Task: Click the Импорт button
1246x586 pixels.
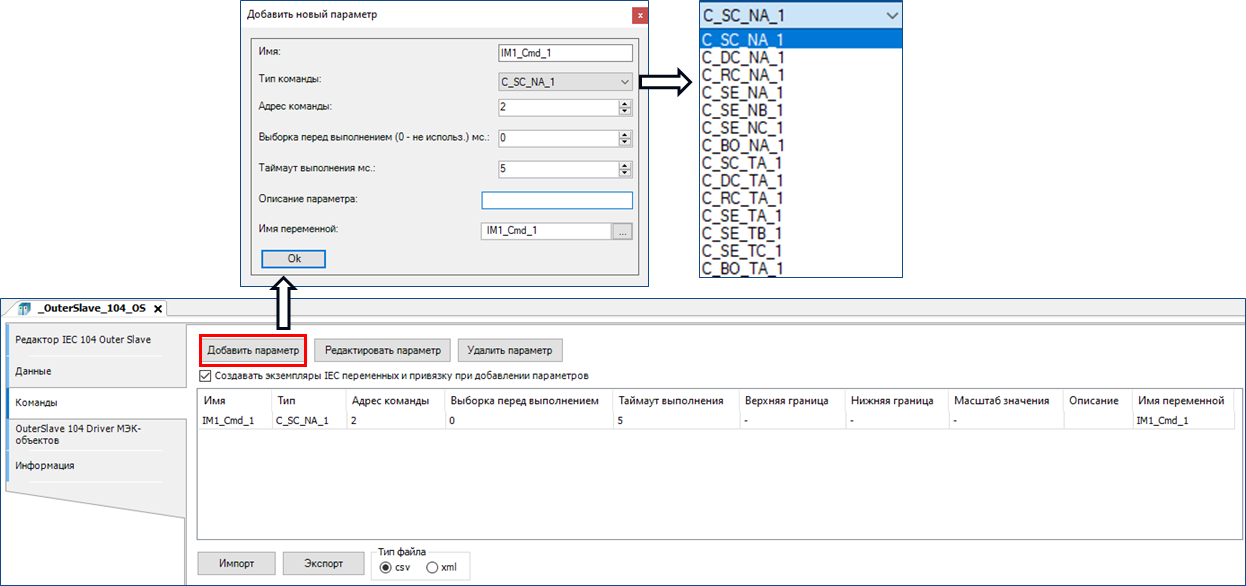Action: click(236, 563)
